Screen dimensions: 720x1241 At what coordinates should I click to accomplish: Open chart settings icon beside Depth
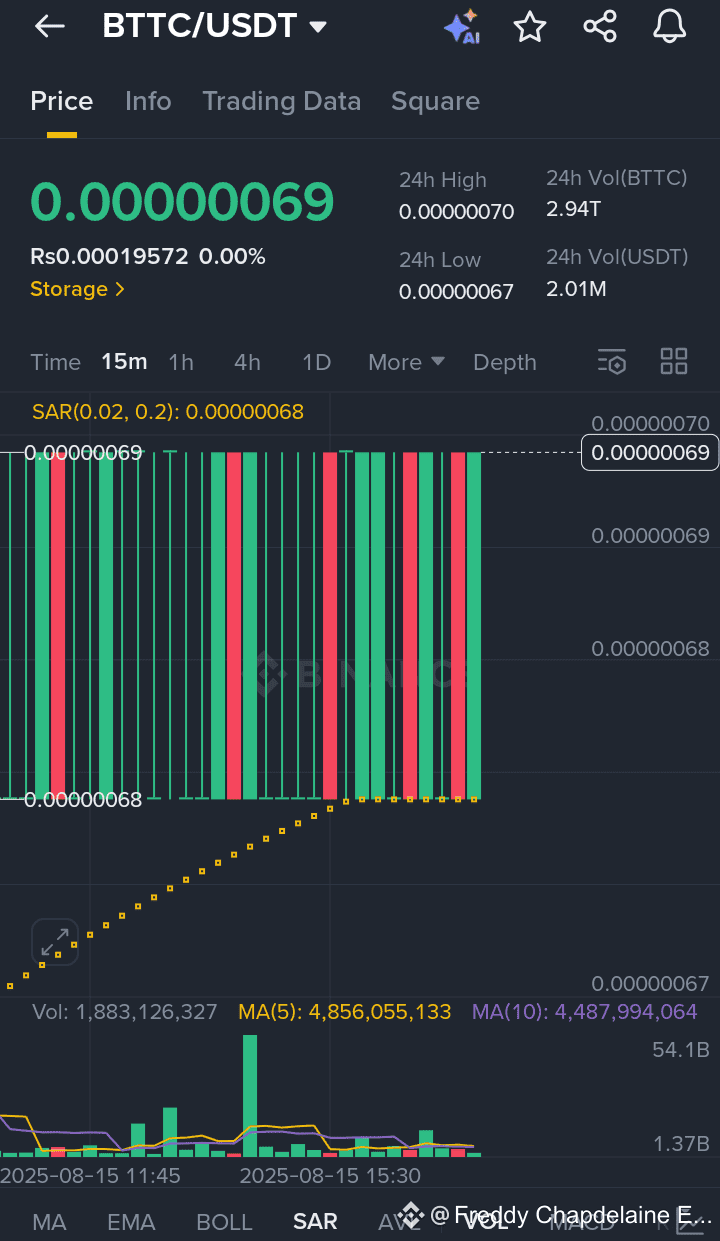[x=612, y=362]
